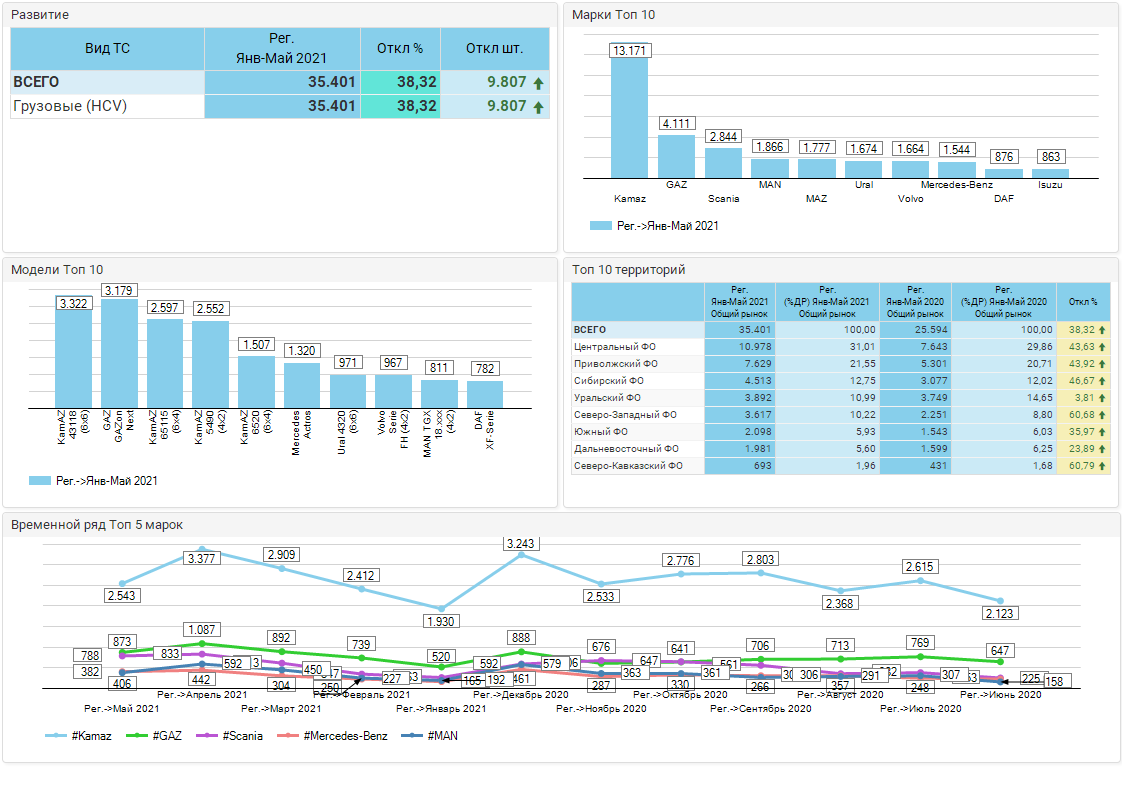
Task: Click green arrow in Центральный ФО row
Action: point(1102,346)
